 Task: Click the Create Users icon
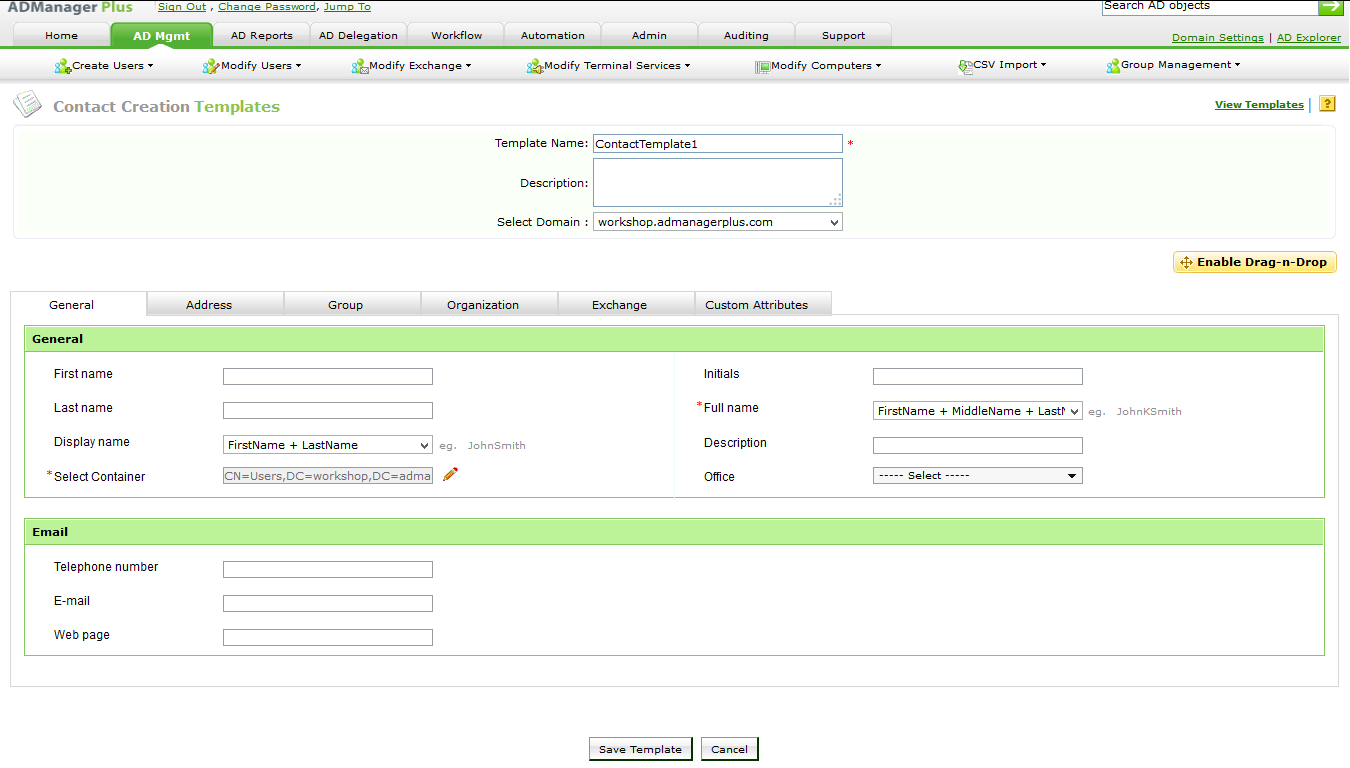tap(63, 66)
